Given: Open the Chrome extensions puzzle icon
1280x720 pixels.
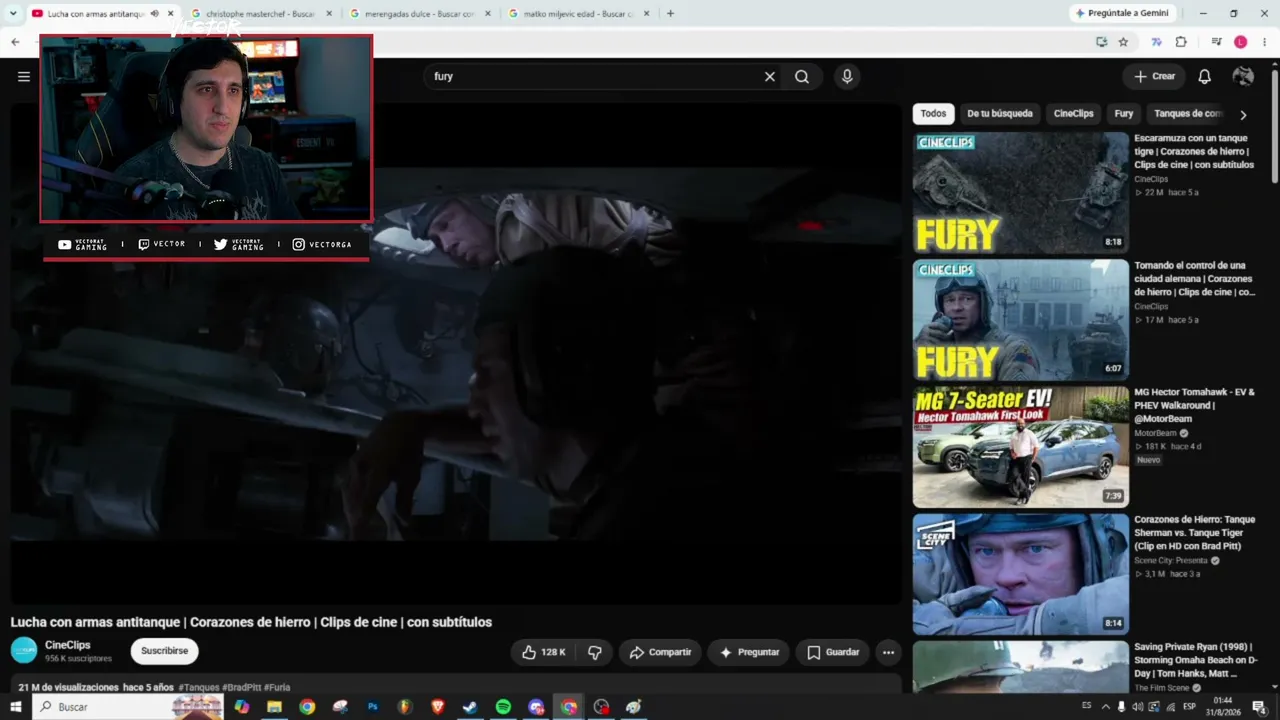Looking at the screenshot, I should (1181, 42).
